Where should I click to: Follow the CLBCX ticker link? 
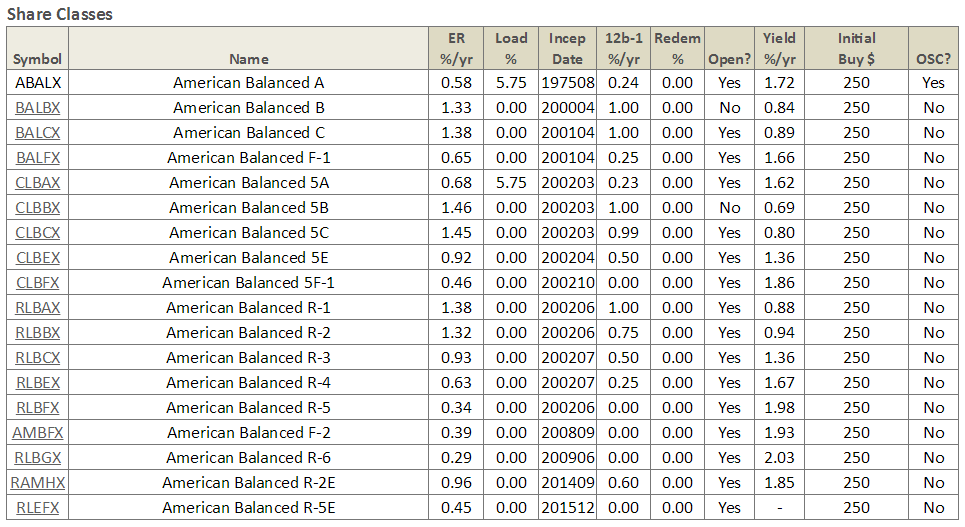[38, 233]
